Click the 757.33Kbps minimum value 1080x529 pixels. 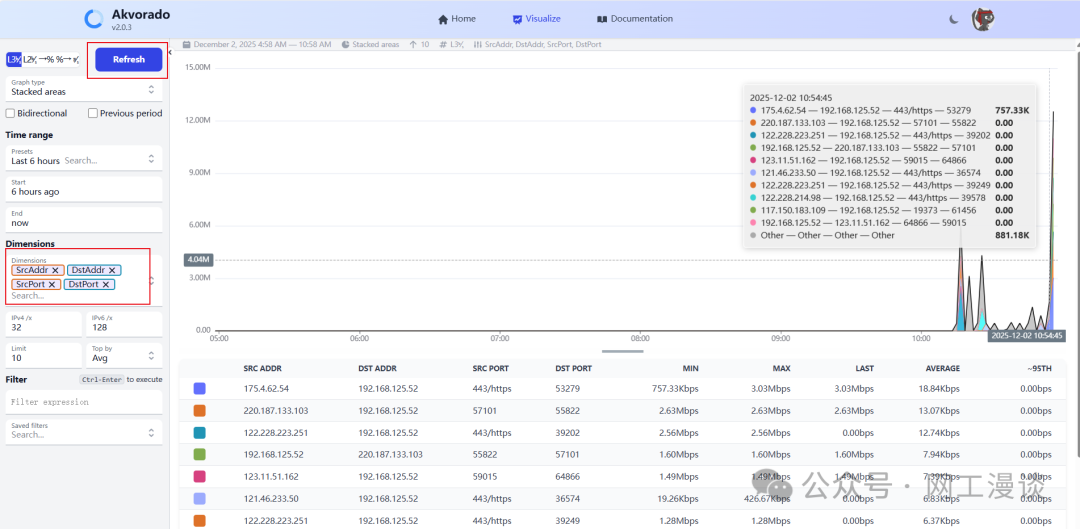coord(675,388)
